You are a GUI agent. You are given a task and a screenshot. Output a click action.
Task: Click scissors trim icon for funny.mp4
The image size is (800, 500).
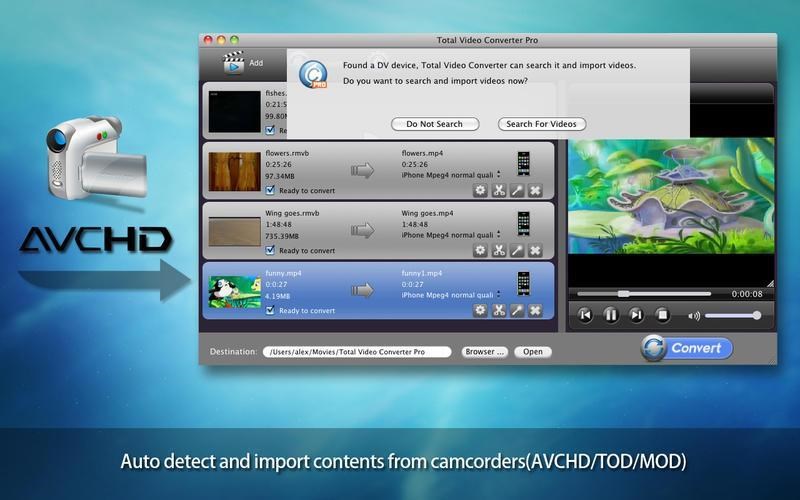coord(498,310)
